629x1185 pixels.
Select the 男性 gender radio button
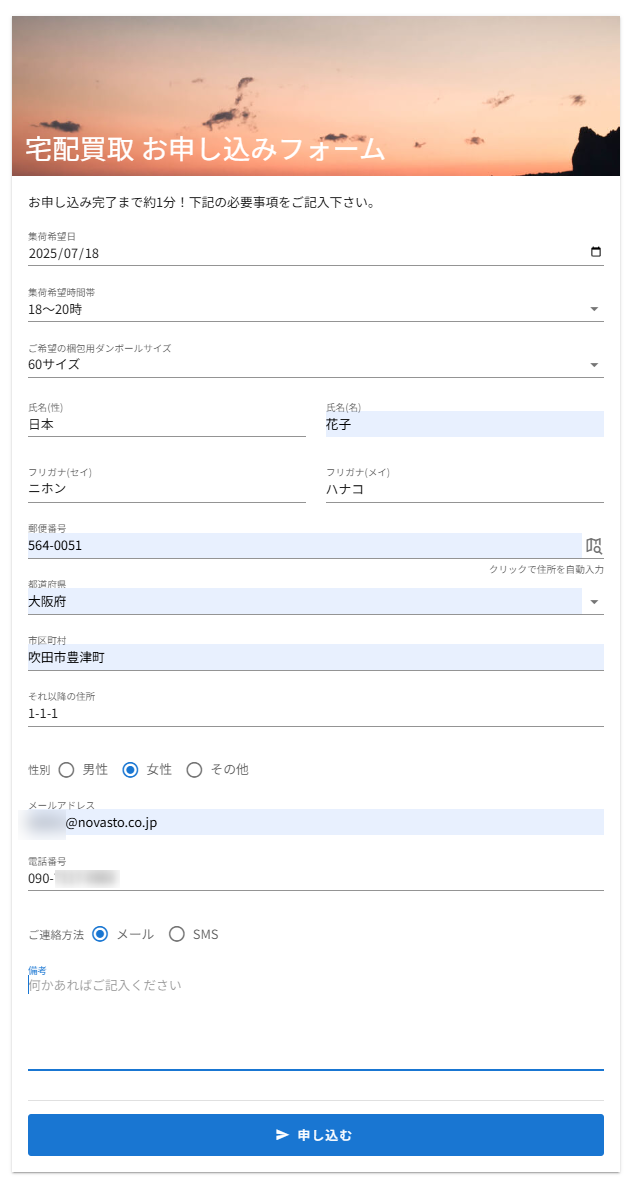tap(67, 769)
